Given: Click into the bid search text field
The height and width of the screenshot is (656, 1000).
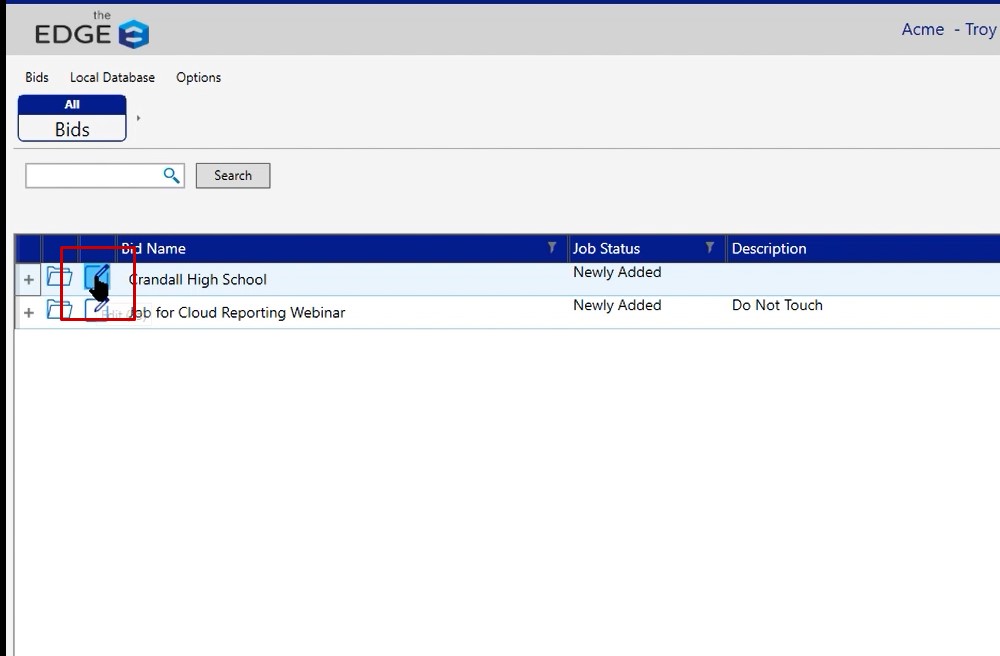Looking at the screenshot, I should coord(92,176).
